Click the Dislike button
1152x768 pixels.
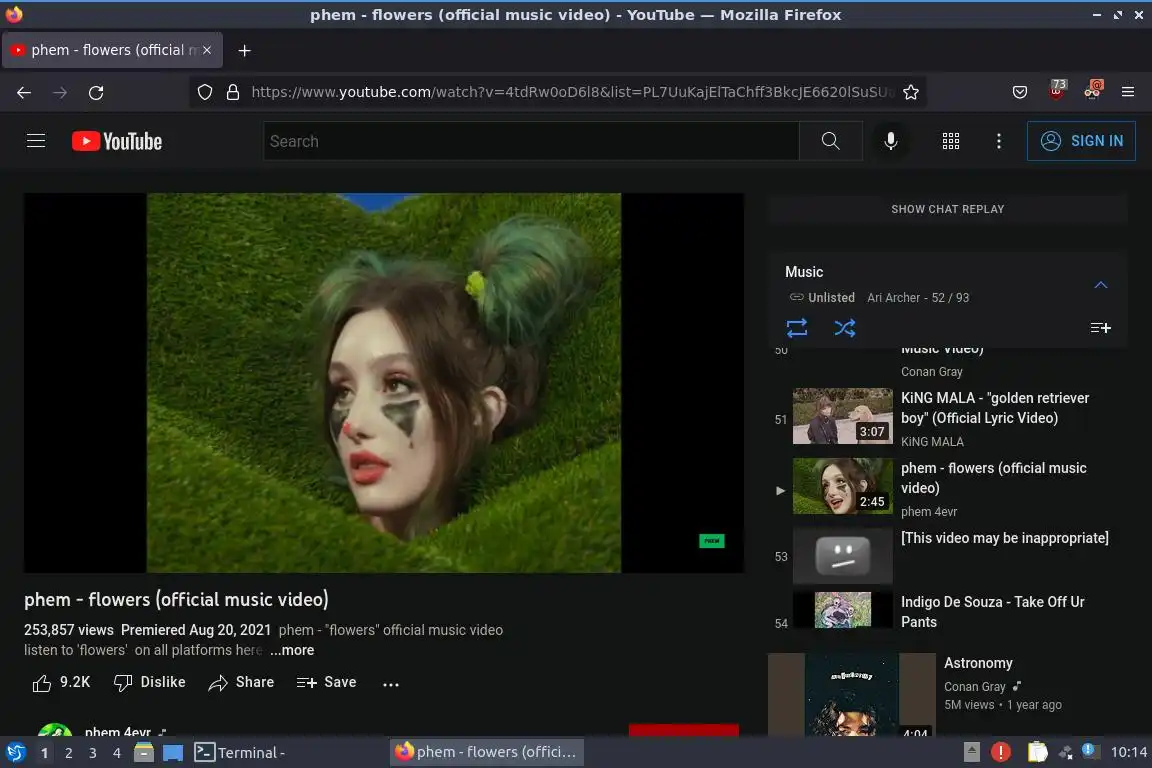pyautogui.click(x=149, y=683)
